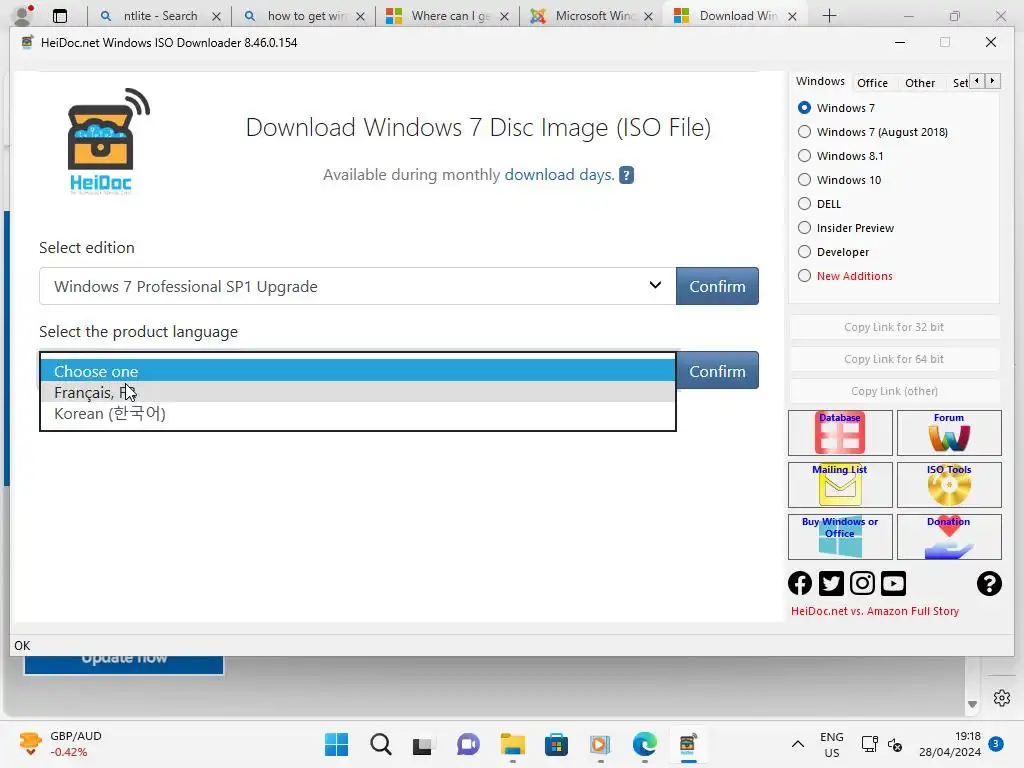
Task: Select Windows 7 (August 2018) option
Action: [805, 132]
